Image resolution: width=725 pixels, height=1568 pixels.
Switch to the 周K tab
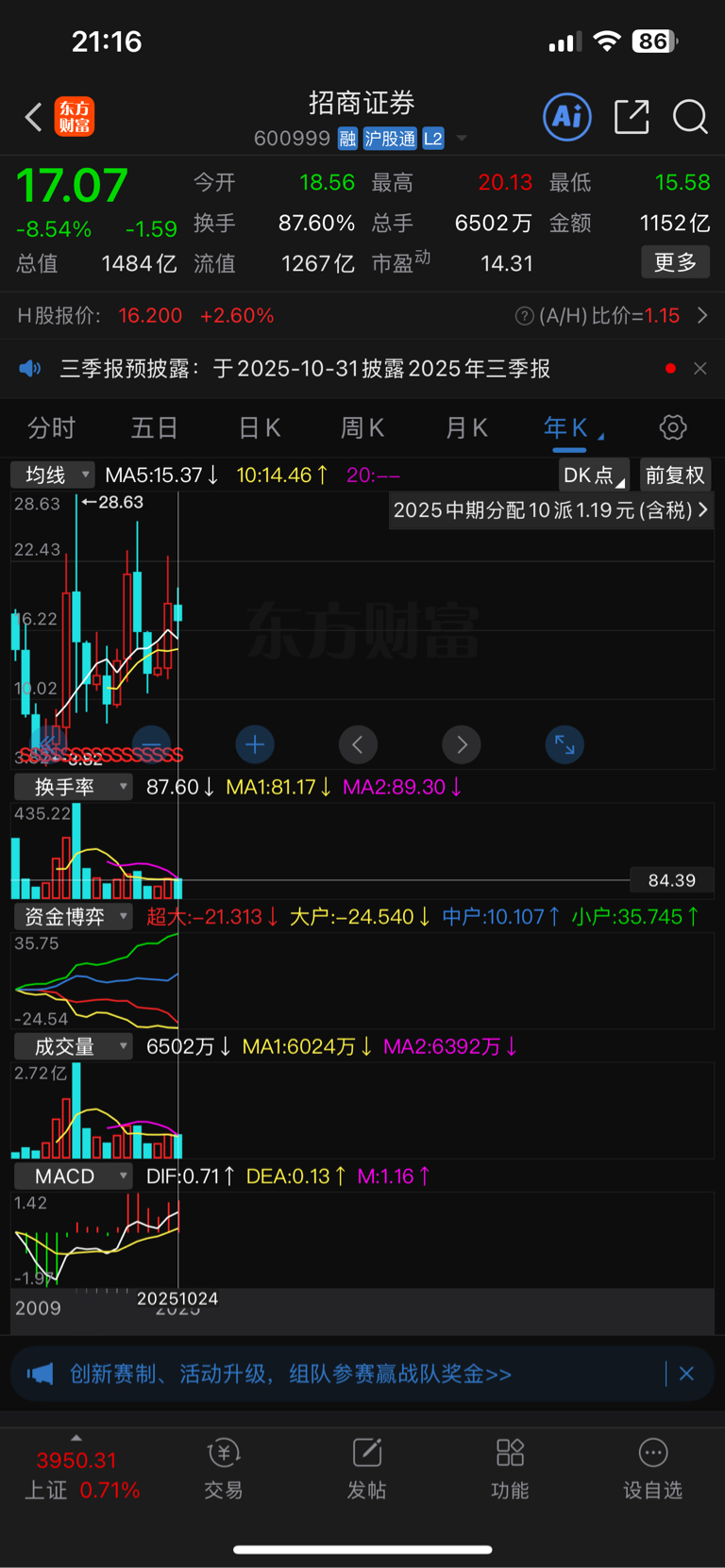click(362, 428)
